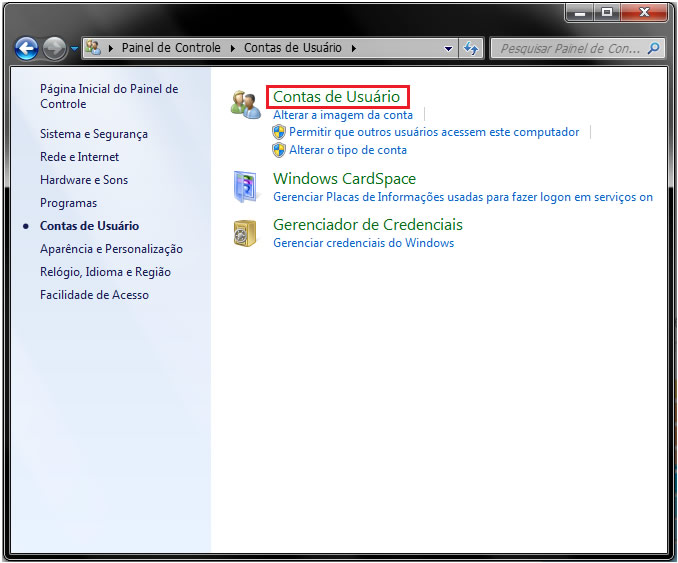Viewport: 678px width, 563px height.
Task: Click the Back navigation arrow button
Action: pos(26,48)
